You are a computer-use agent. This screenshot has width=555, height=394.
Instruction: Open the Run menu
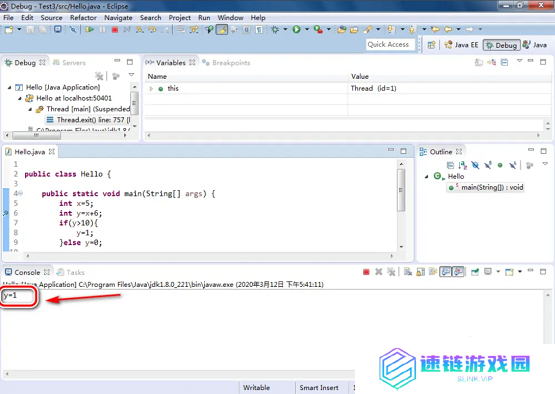click(204, 18)
